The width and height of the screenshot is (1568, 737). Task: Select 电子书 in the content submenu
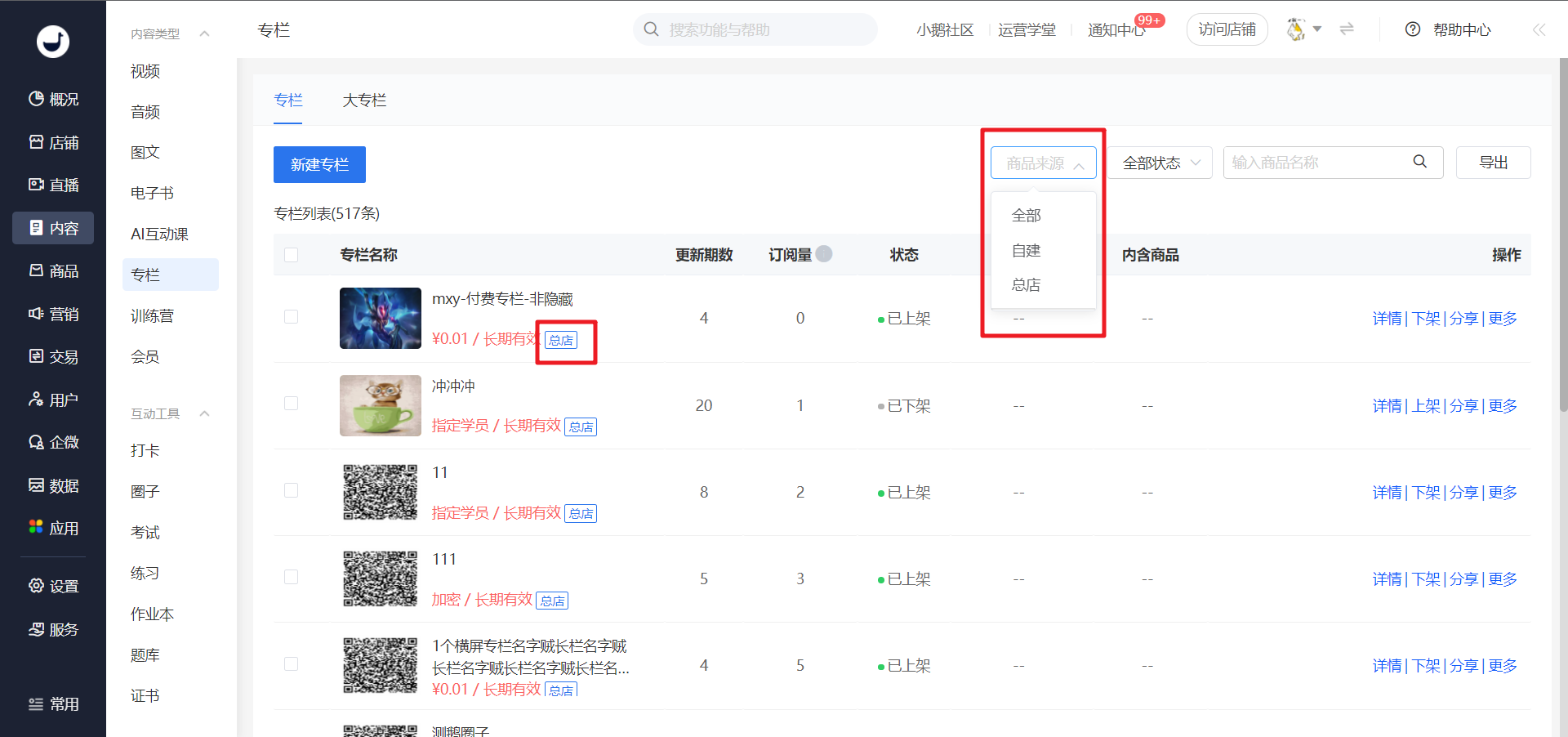pyautogui.click(x=152, y=193)
